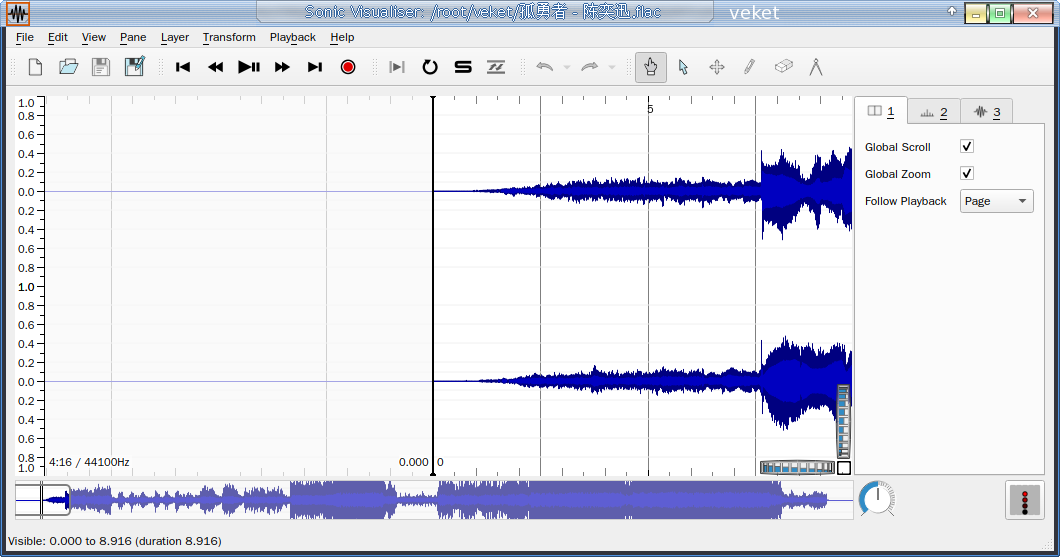This screenshot has width=1060, height=557.
Task: Click the veket up-arrow title button
Action: coord(952,11)
